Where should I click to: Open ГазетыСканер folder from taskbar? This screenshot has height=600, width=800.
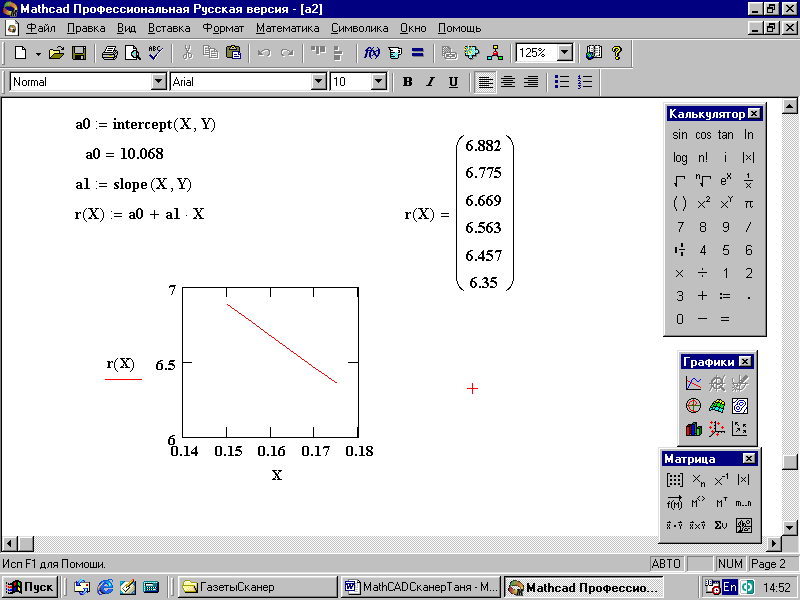pyautogui.click(x=258, y=587)
